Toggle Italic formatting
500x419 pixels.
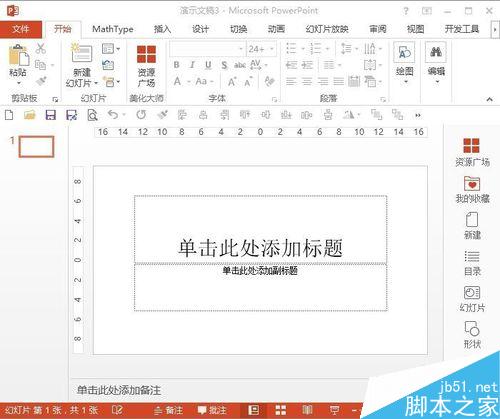click(192, 65)
